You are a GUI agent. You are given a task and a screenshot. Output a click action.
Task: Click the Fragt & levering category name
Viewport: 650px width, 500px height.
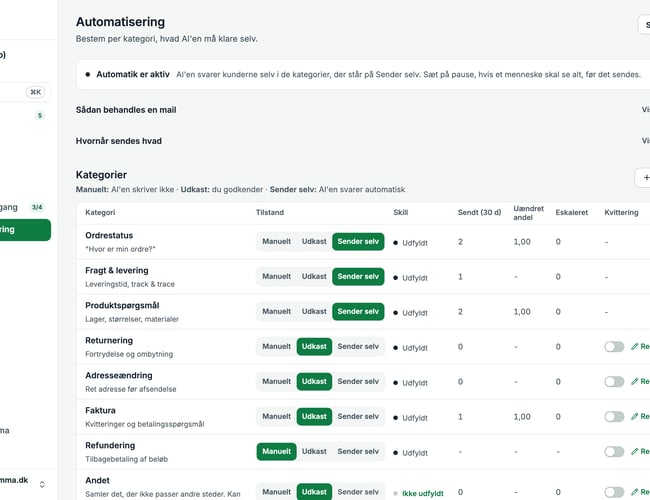[x=117, y=270]
